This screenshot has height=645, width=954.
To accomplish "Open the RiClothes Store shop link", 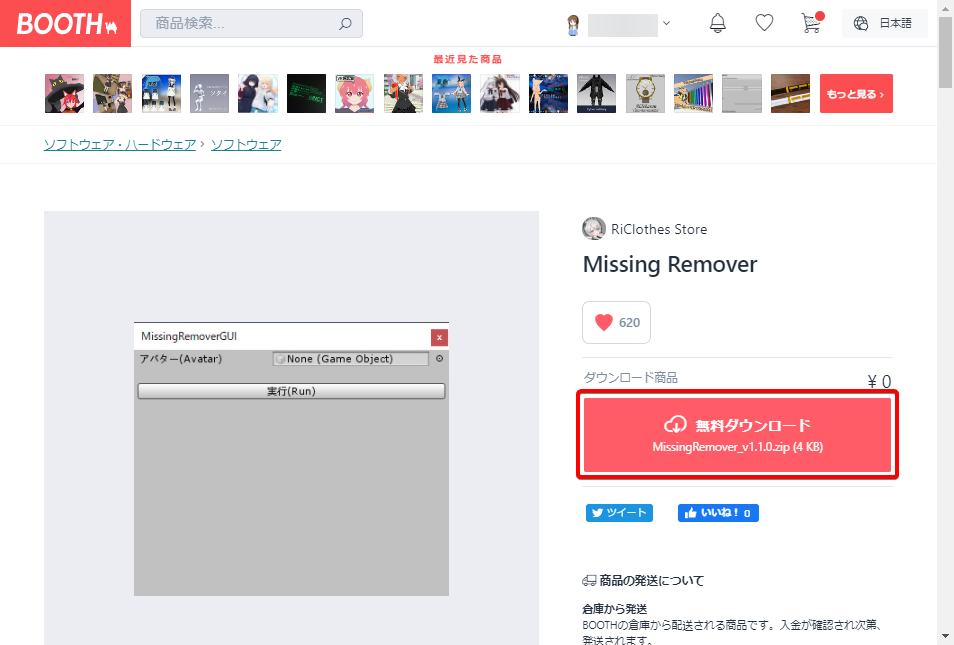I will [658, 229].
